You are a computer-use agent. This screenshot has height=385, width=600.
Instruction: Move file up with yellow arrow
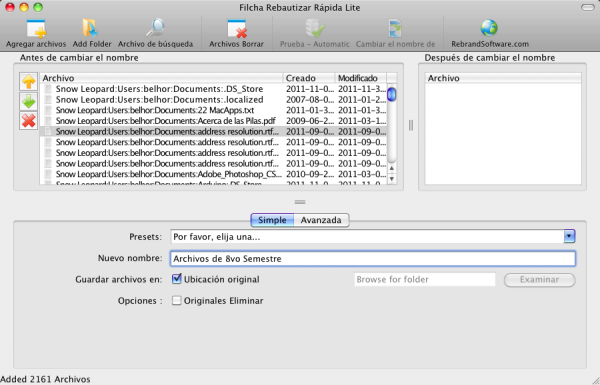(x=28, y=82)
